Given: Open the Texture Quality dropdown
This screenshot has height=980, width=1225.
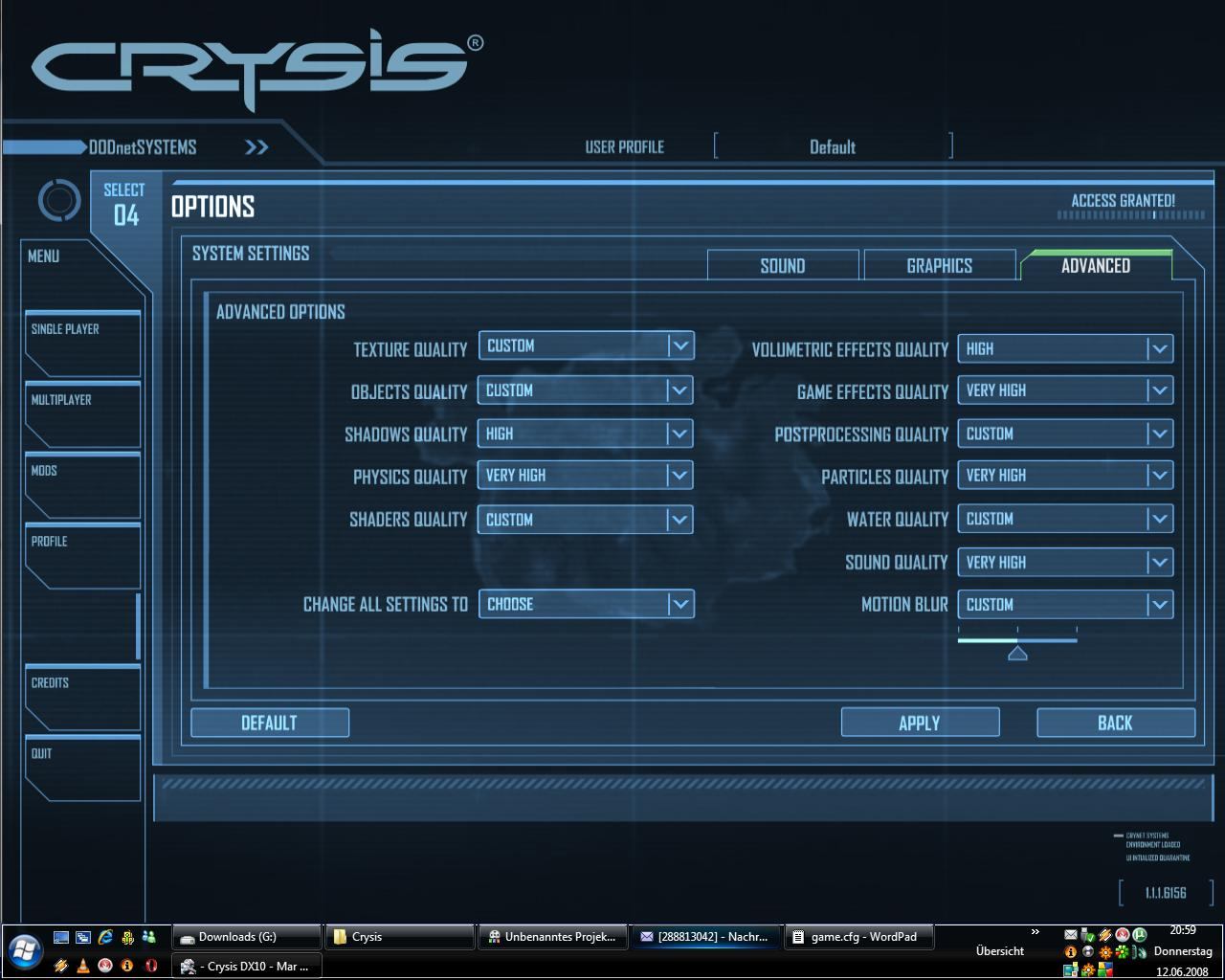Looking at the screenshot, I should click(x=586, y=346).
